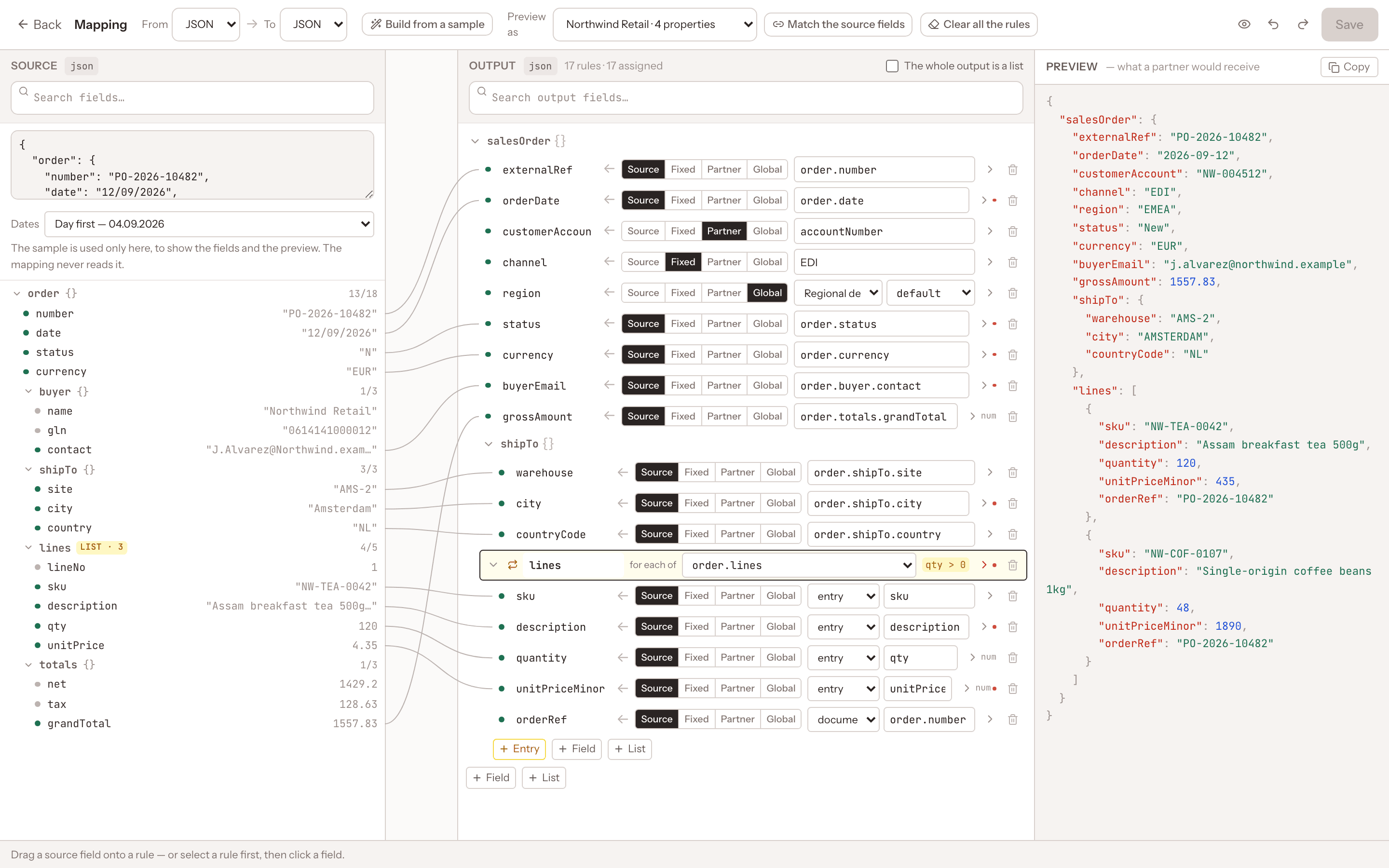Set region mode to Fixed
Viewport: 1389px width, 868px height.
tap(682, 293)
